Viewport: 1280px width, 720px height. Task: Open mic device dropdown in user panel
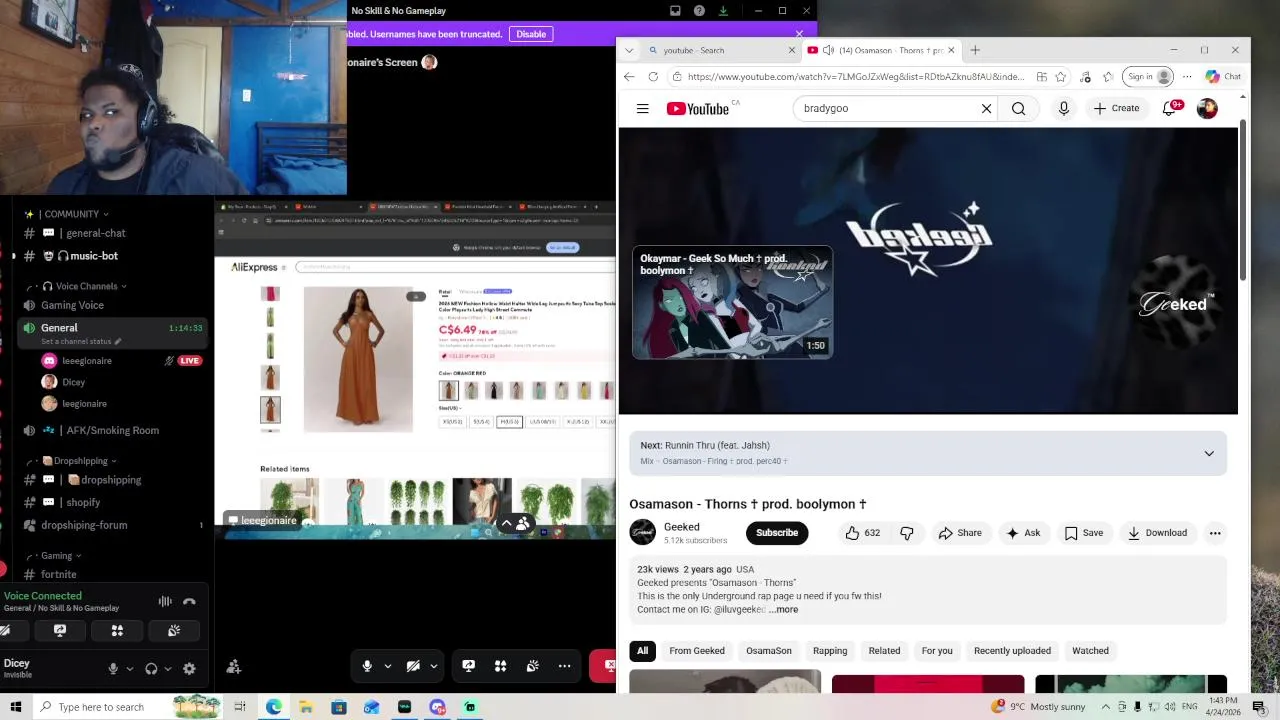click(x=129, y=669)
